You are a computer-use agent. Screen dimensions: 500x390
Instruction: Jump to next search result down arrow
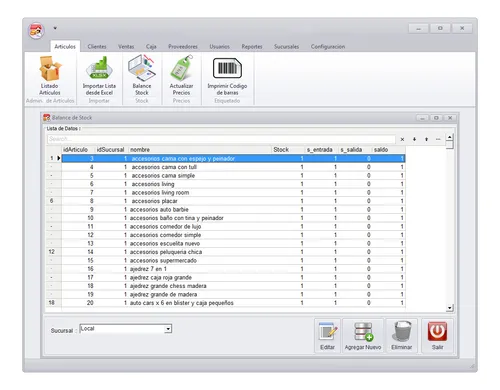(414, 139)
